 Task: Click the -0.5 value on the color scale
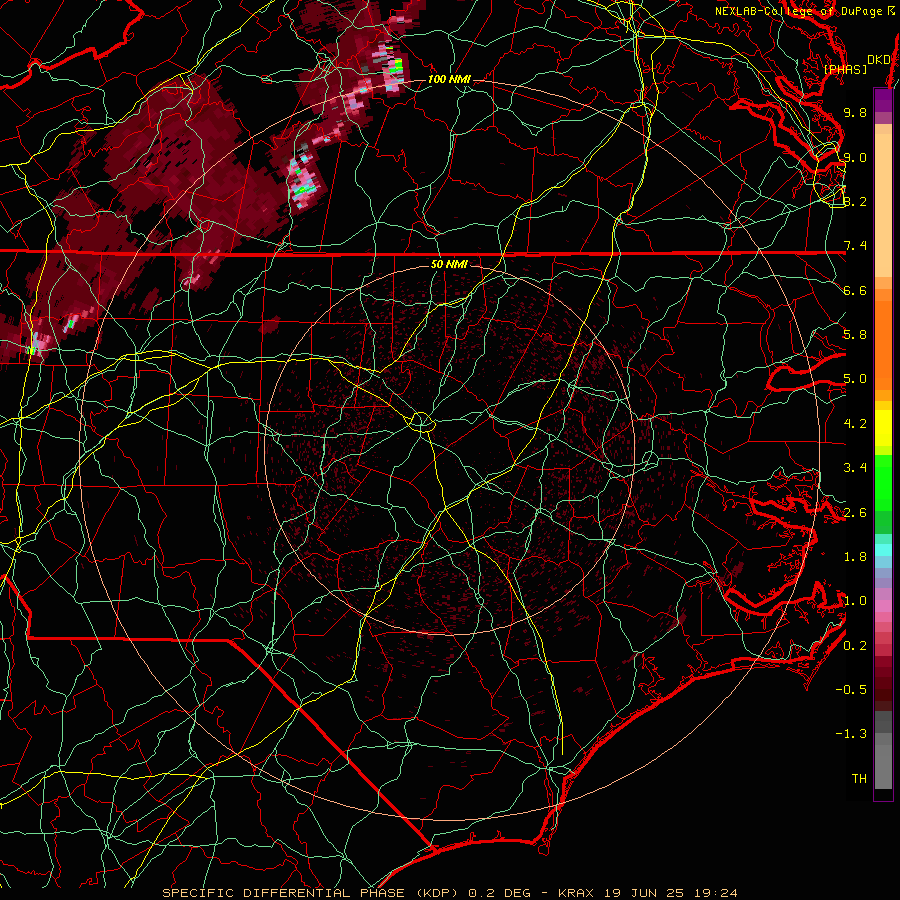(851, 690)
